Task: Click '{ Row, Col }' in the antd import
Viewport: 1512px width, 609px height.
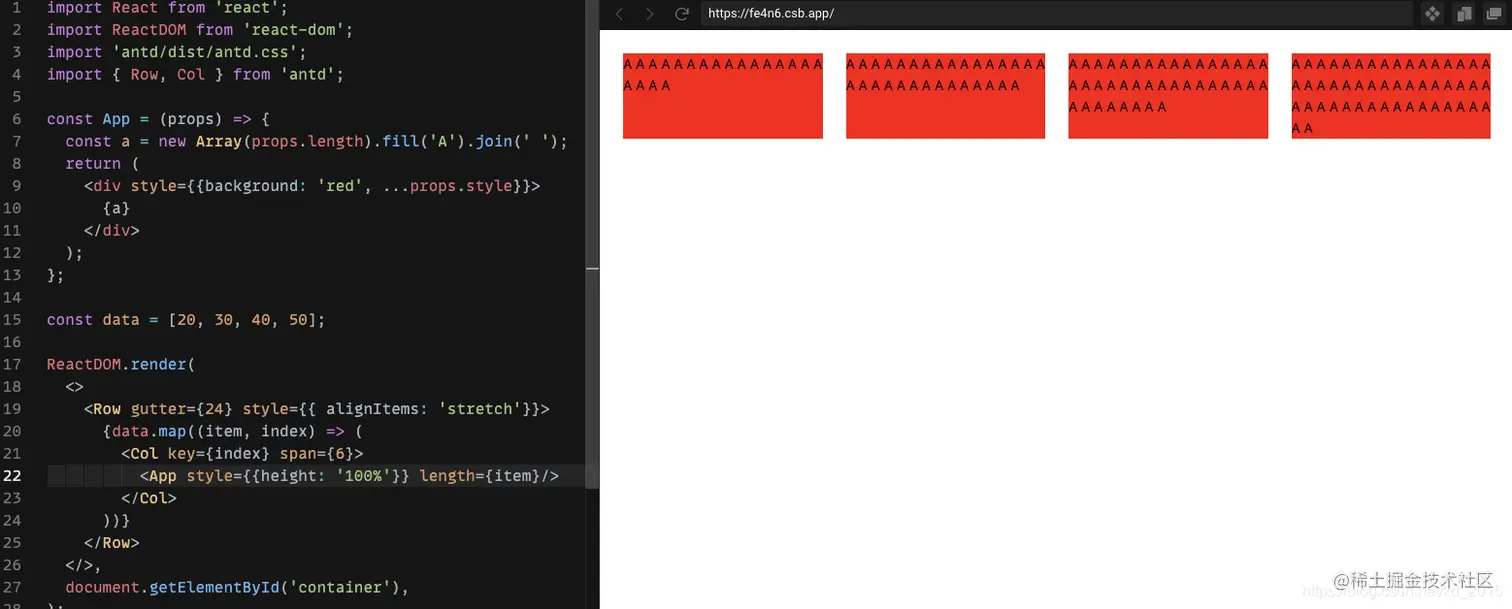Action: pyautogui.click(x=168, y=74)
